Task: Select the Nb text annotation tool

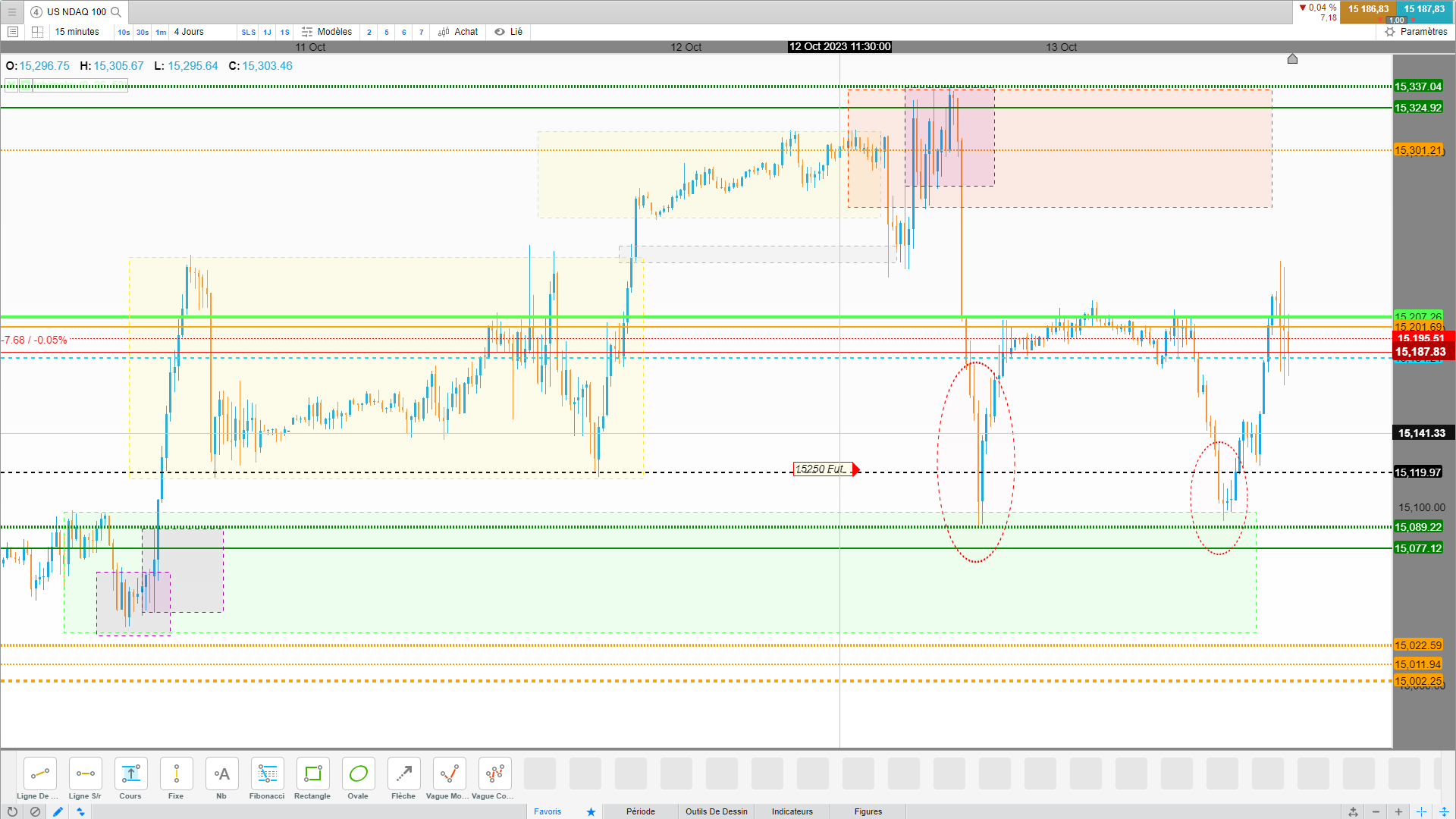Action: 221,774
